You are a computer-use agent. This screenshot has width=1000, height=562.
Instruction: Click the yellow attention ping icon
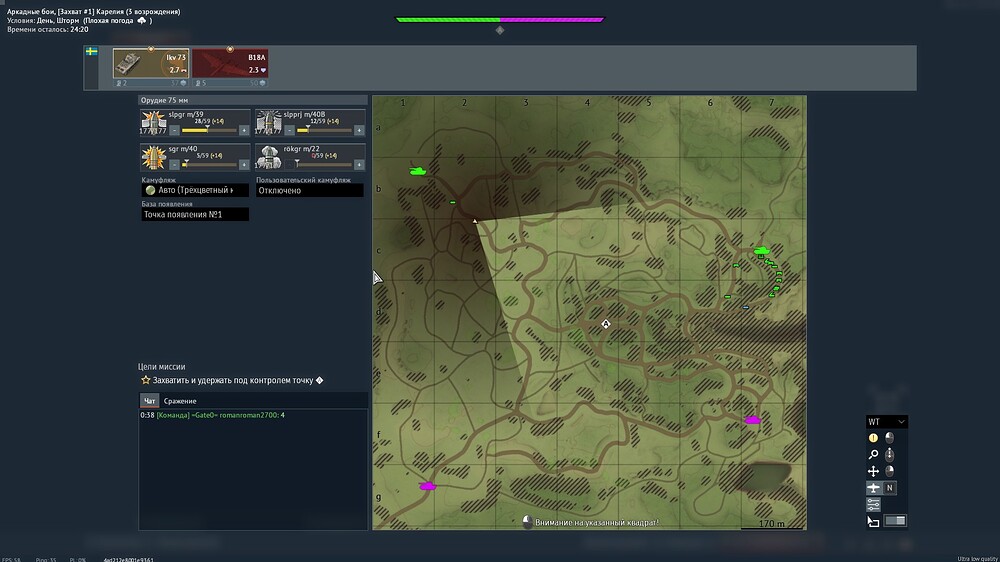click(x=873, y=438)
